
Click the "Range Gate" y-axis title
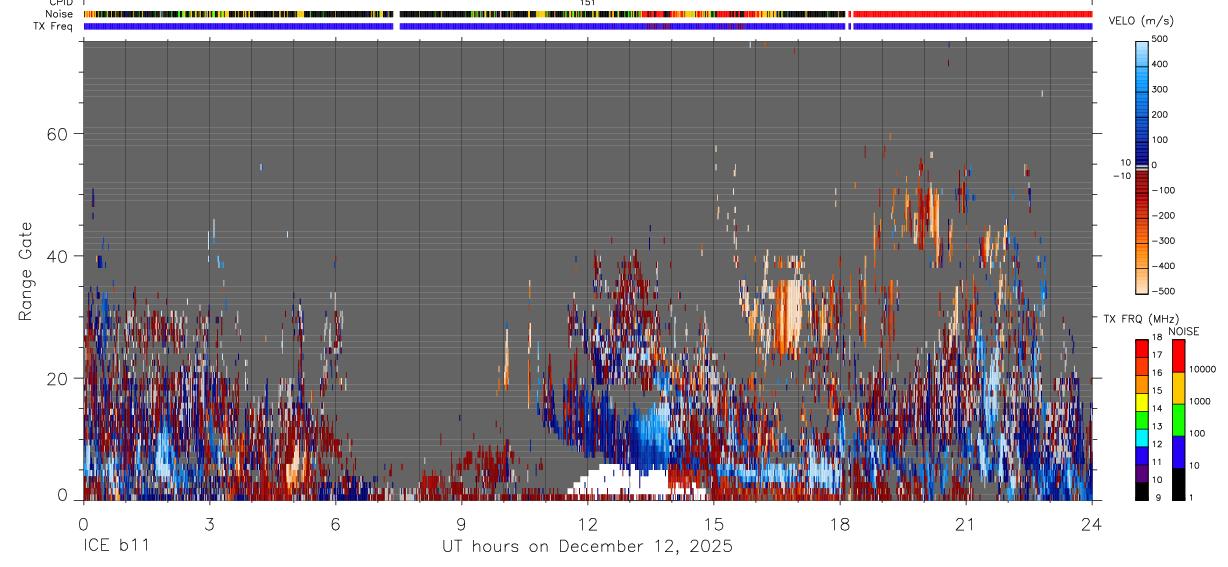27,271
